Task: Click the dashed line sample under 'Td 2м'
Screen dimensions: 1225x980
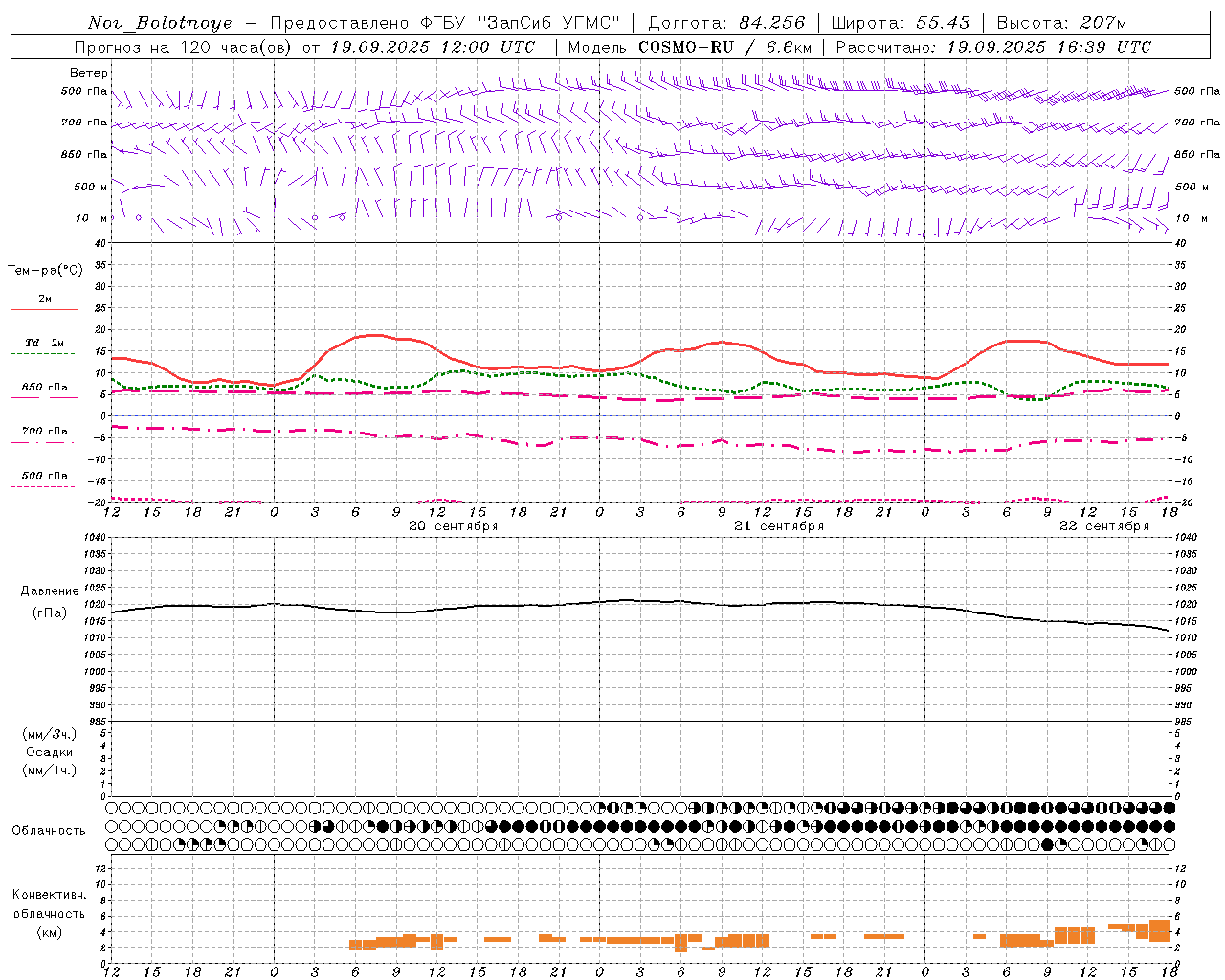Action: pyautogui.click(x=42, y=354)
